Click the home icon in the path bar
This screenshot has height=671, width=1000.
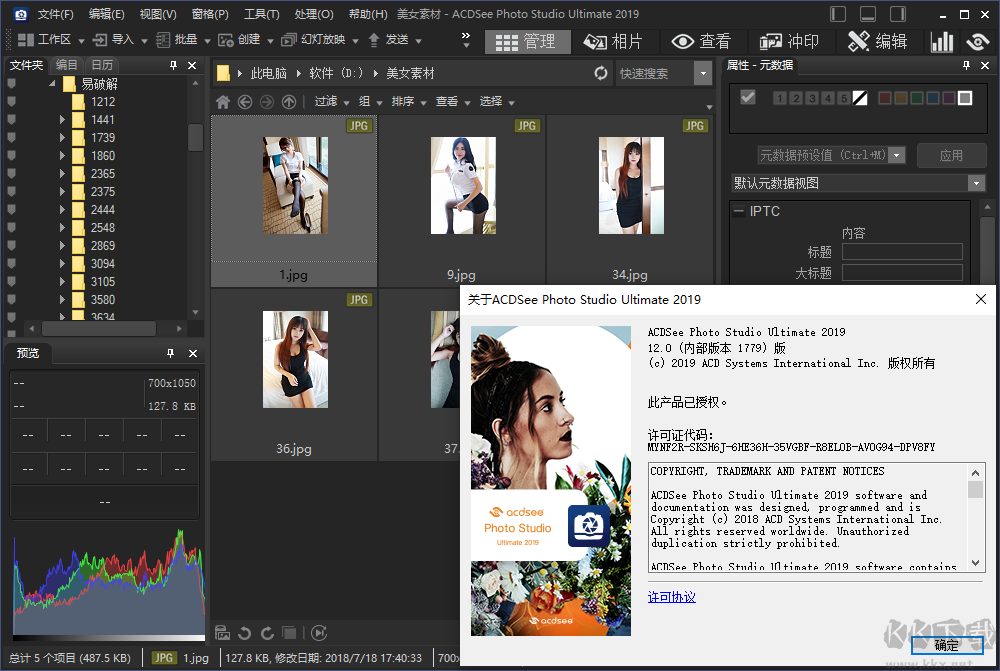(x=222, y=101)
